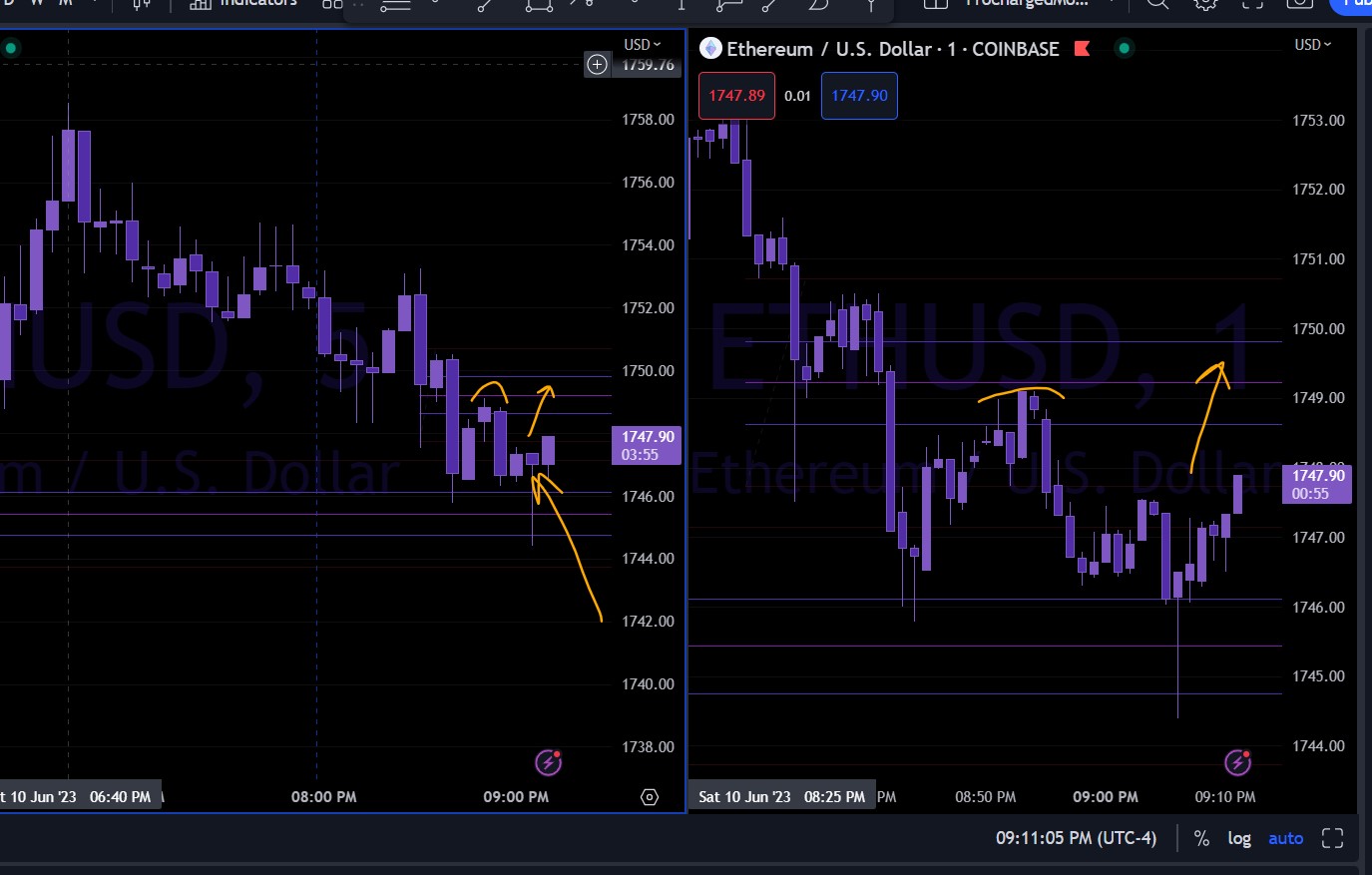
Task: Click the search magnifier icon in top bar
Action: (1157, 3)
